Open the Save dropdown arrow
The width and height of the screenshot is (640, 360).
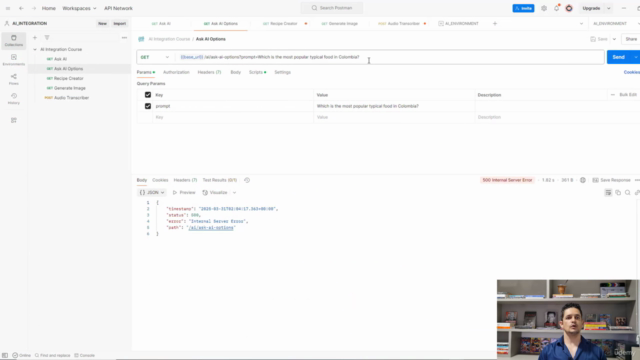point(614,39)
